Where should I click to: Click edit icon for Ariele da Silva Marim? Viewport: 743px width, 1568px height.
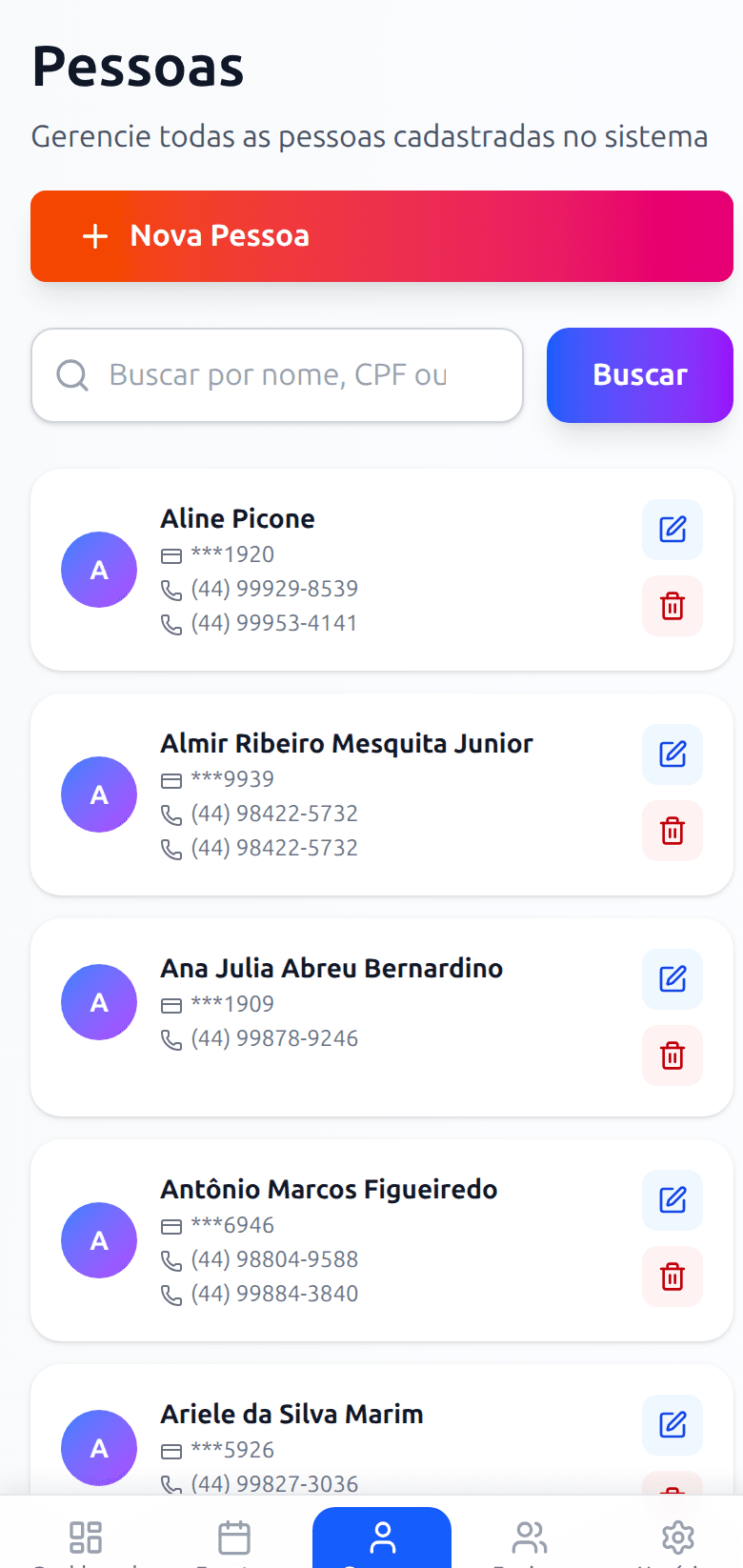673,1425
